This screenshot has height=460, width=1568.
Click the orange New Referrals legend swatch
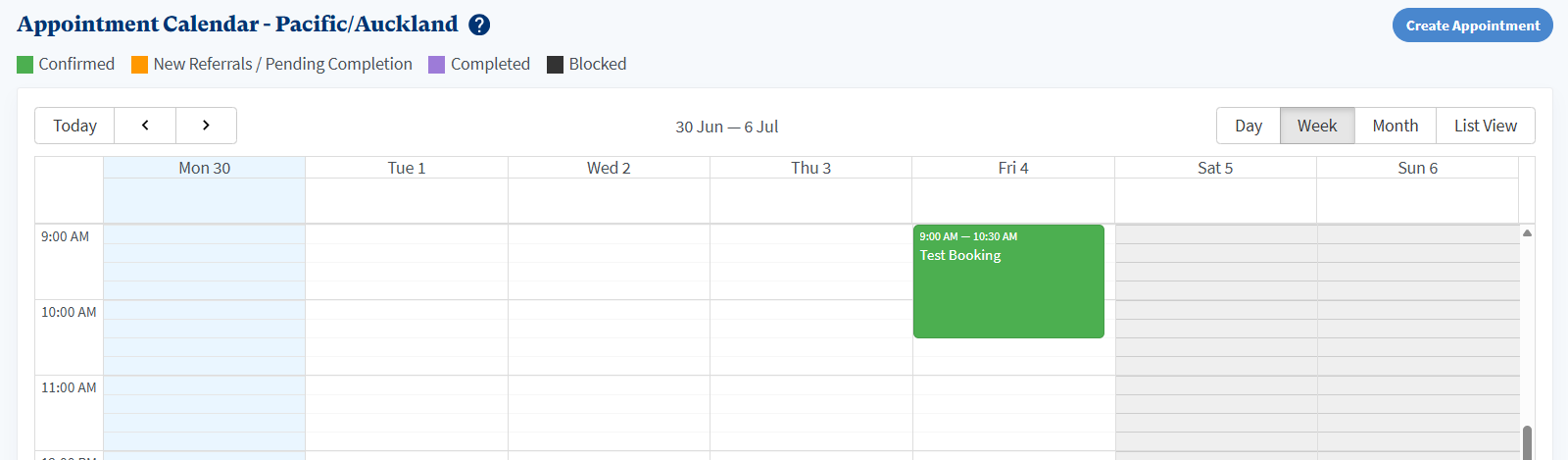[140, 65]
